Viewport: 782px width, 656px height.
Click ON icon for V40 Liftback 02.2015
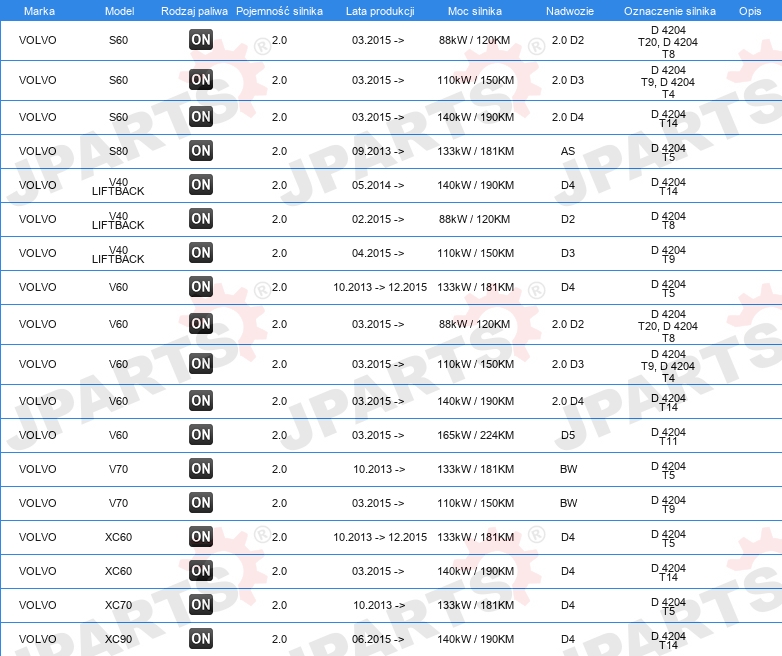coord(201,219)
